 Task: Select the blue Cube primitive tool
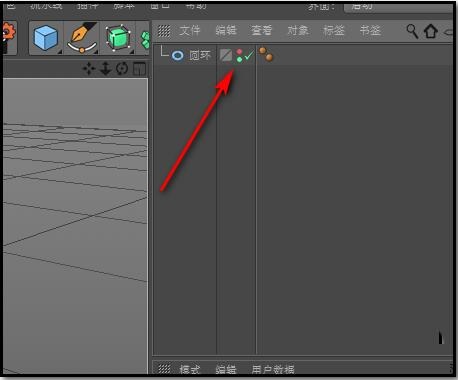[x=46, y=38]
